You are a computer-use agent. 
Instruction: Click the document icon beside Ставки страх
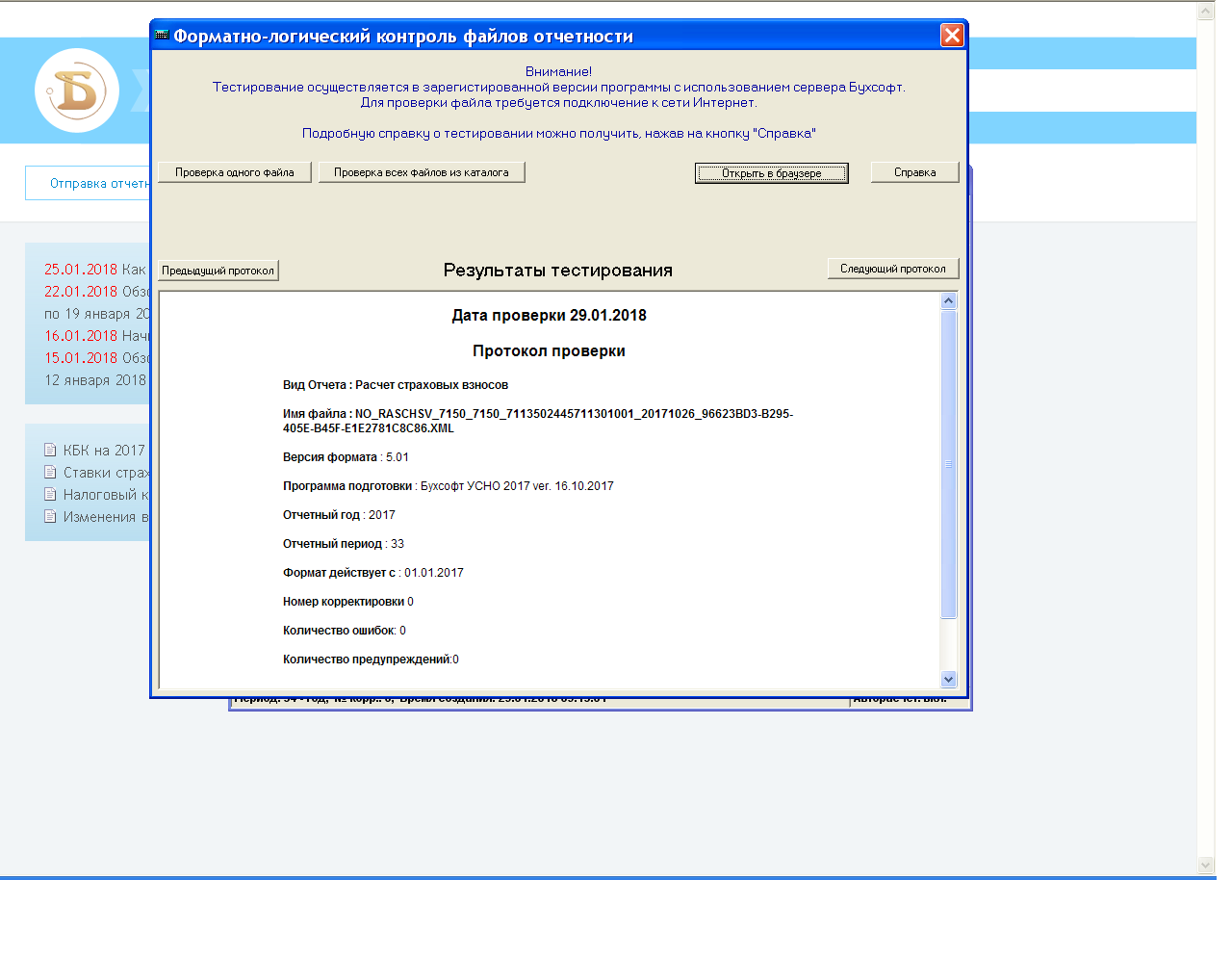tap(50, 472)
